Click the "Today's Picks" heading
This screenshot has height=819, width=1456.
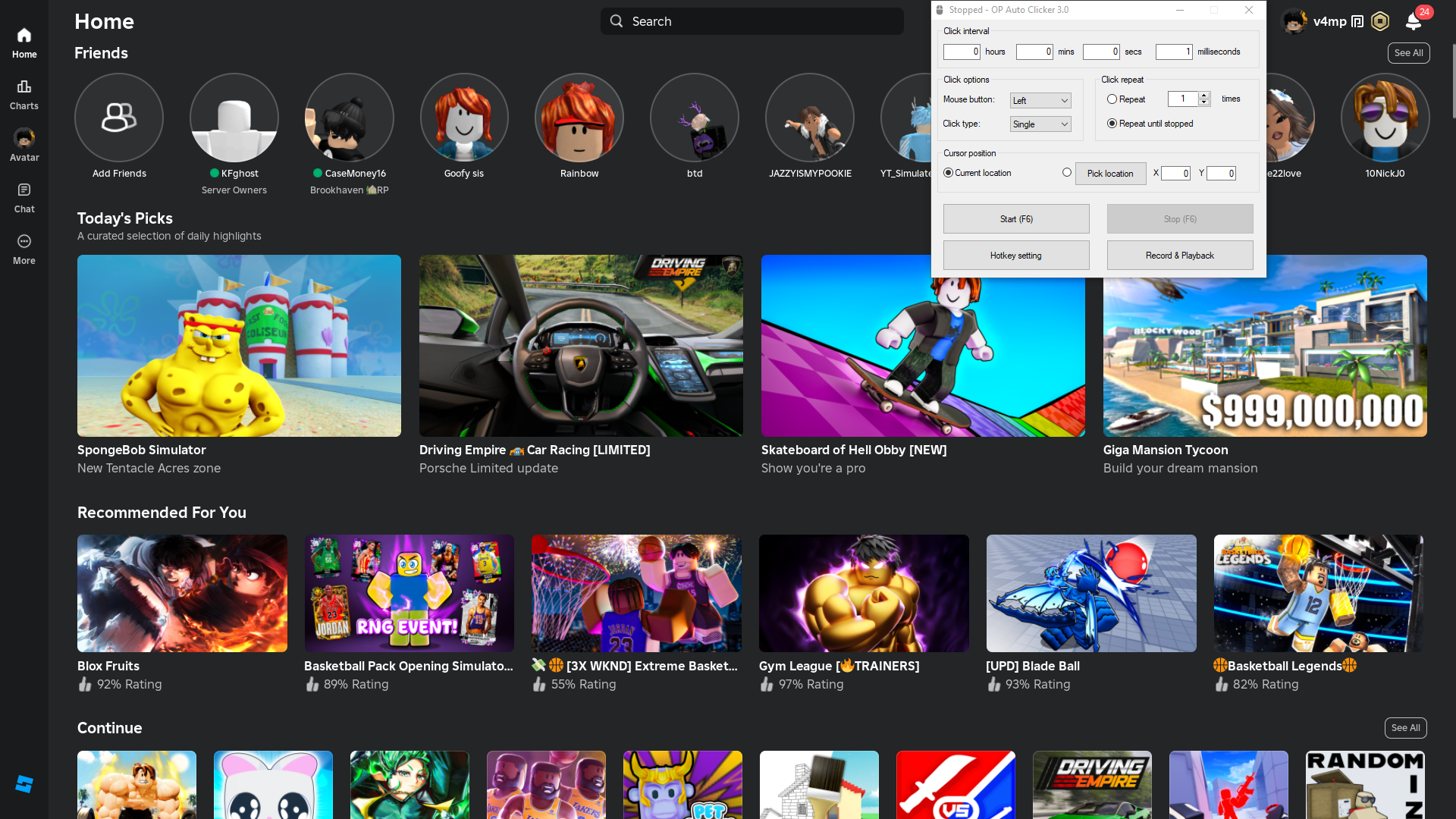[125, 218]
